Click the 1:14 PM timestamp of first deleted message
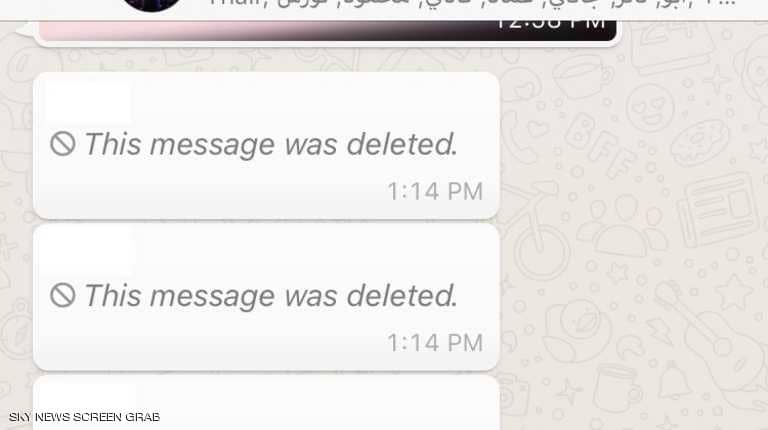 [435, 191]
